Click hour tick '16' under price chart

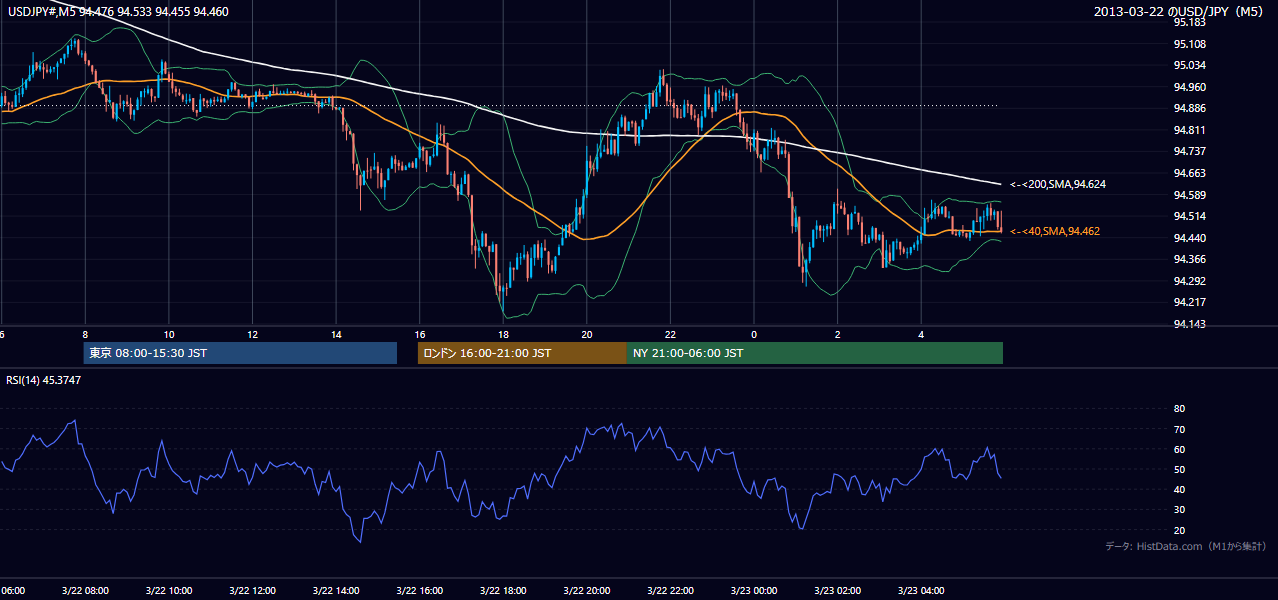point(420,335)
